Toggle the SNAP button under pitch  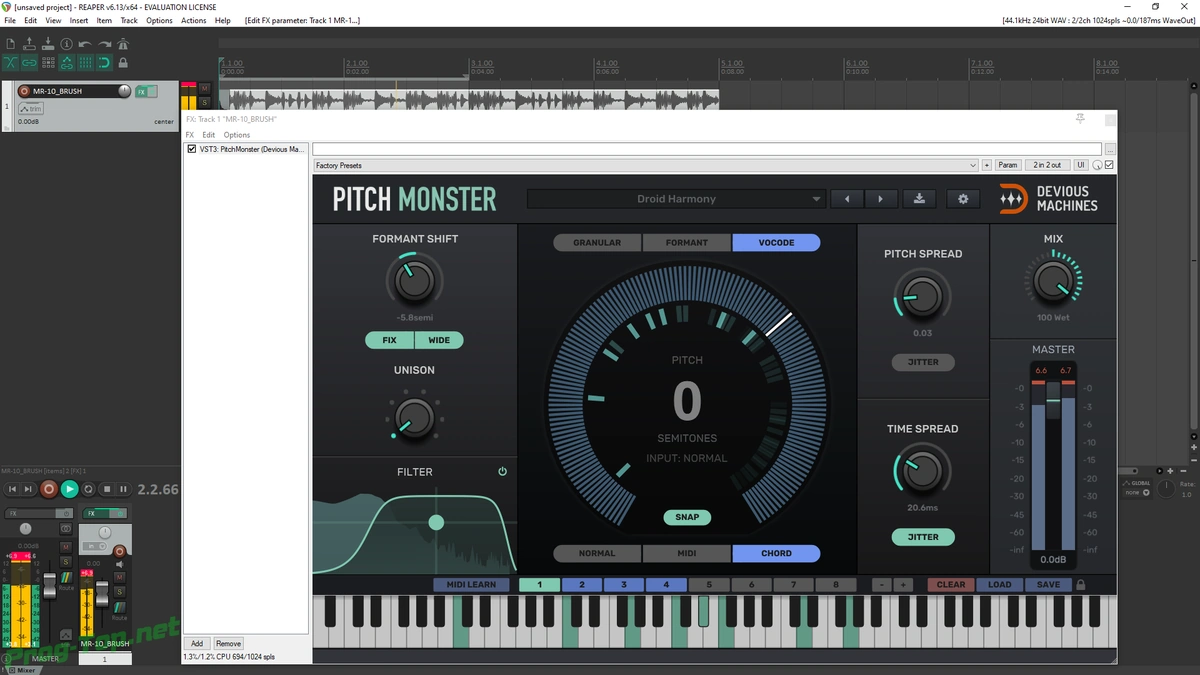pos(687,517)
